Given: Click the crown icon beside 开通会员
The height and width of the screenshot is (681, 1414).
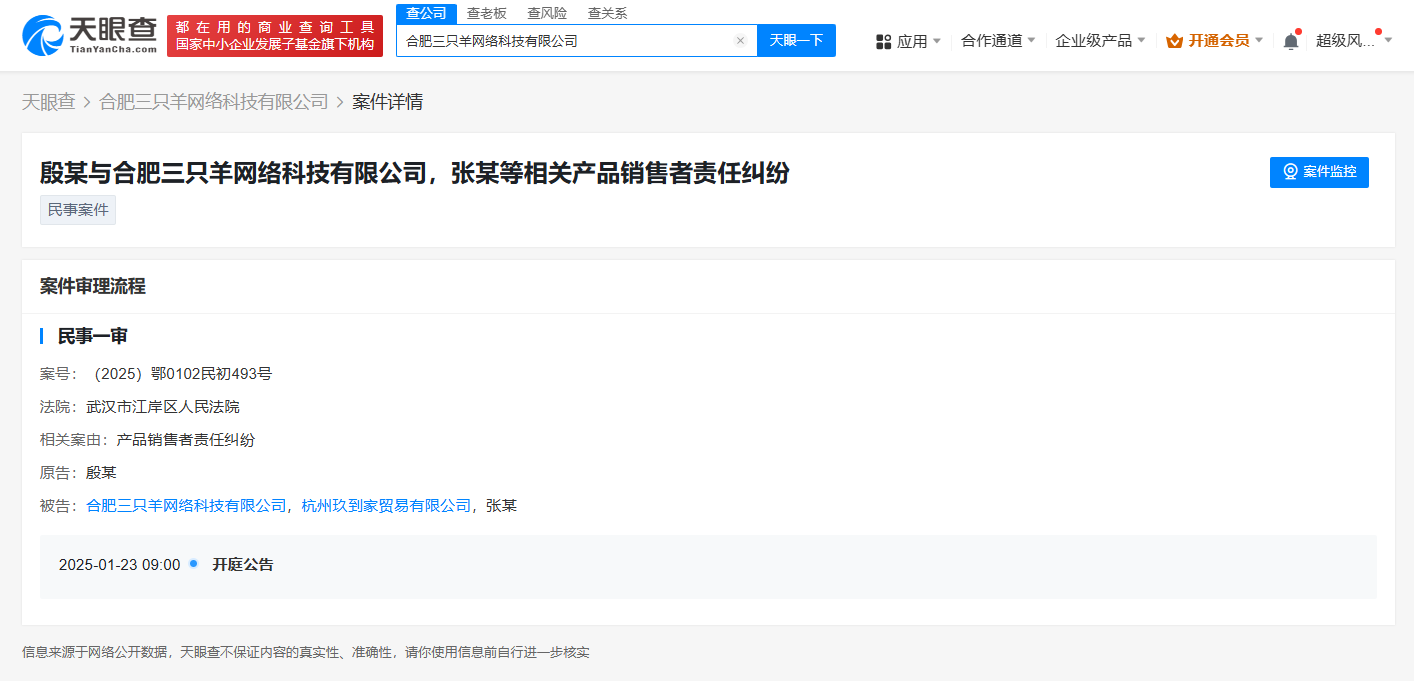Looking at the screenshot, I should coord(1174,41).
